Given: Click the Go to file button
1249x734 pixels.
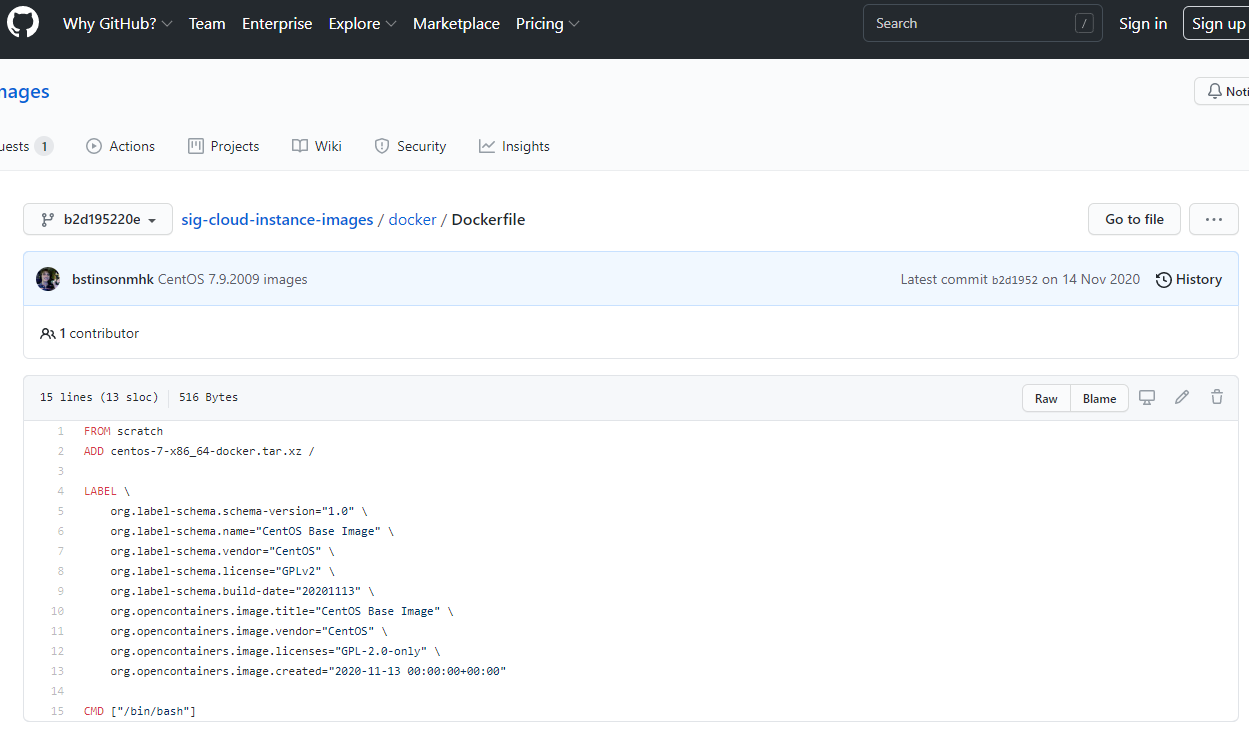Looking at the screenshot, I should pyautogui.click(x=1134, y=219).
